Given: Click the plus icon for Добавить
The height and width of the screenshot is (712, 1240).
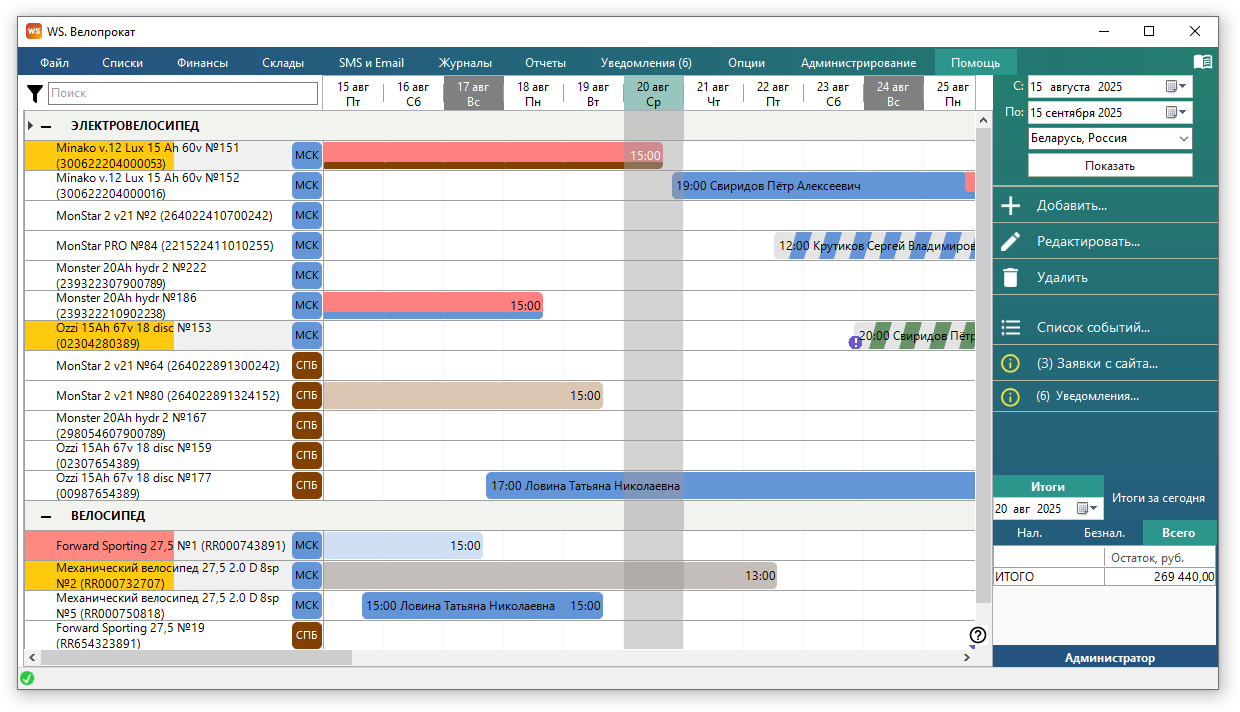Looking at the screenshot, I should tap(1011, 206).
